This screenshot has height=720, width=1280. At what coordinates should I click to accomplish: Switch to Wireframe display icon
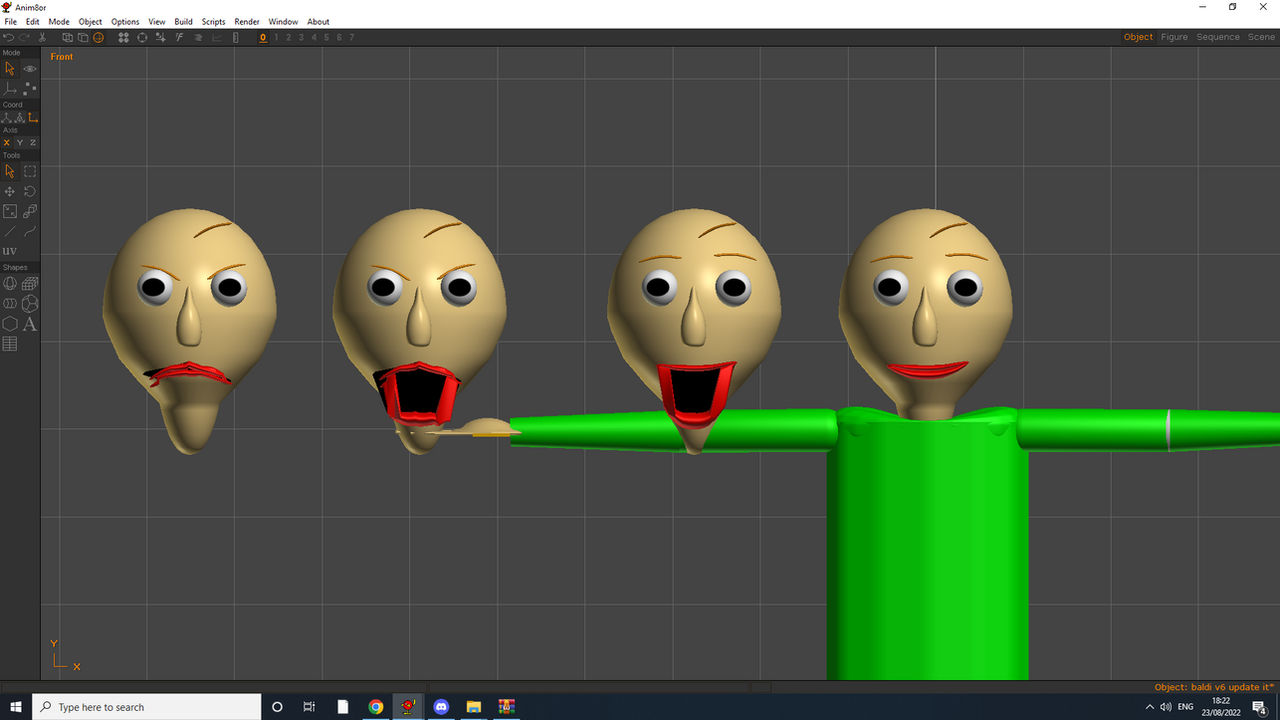point(67,37)
